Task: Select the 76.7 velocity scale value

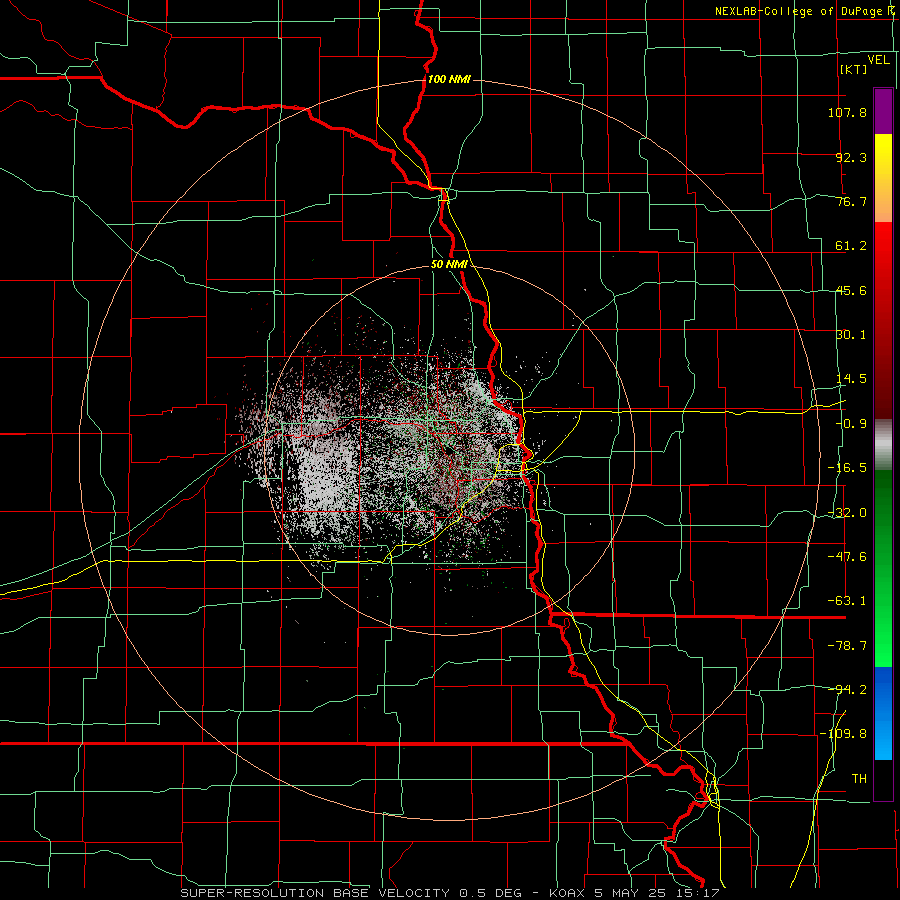Action: [851, 201]
